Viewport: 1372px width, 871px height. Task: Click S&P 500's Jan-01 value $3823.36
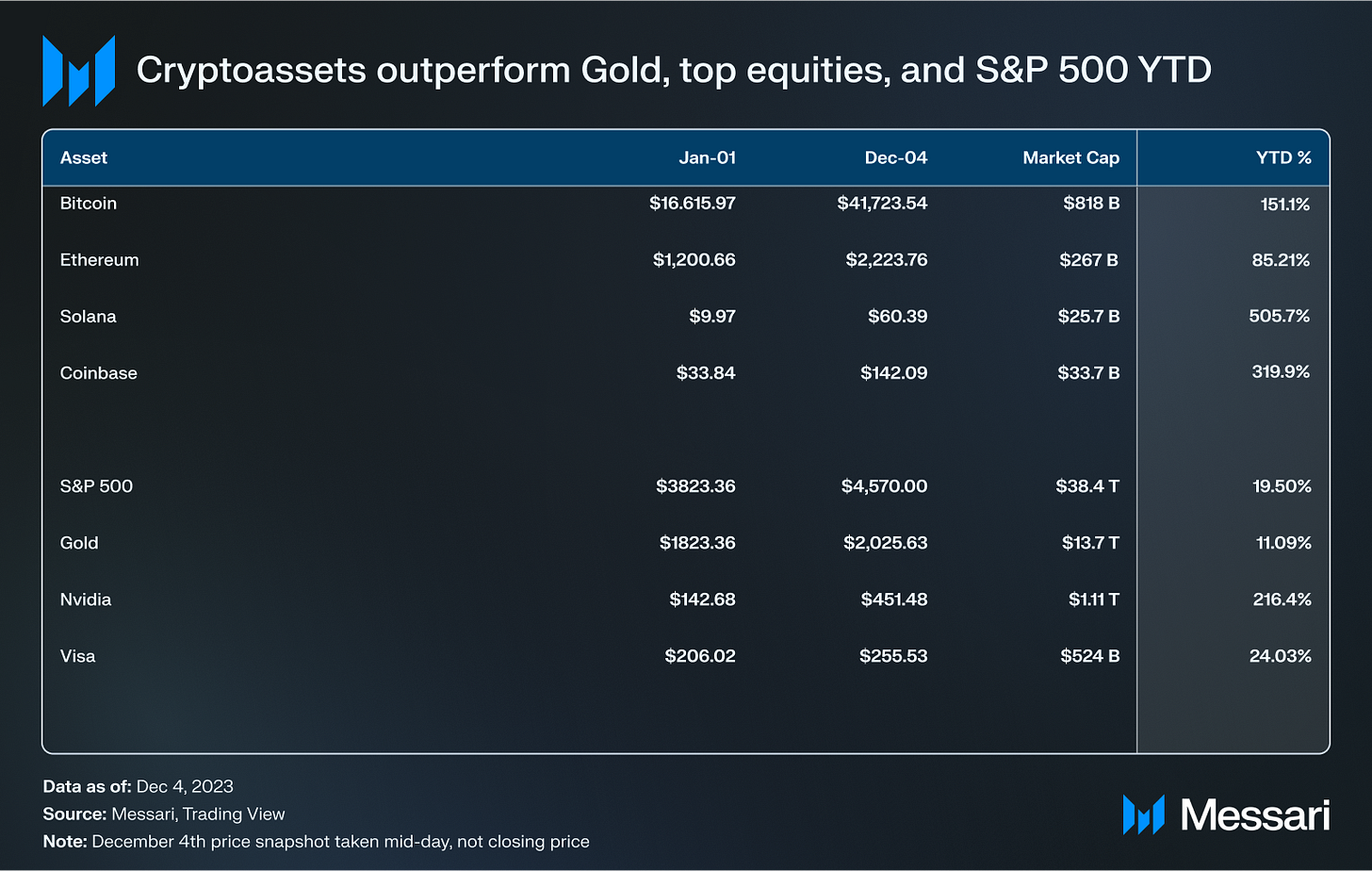coord(696,486)
